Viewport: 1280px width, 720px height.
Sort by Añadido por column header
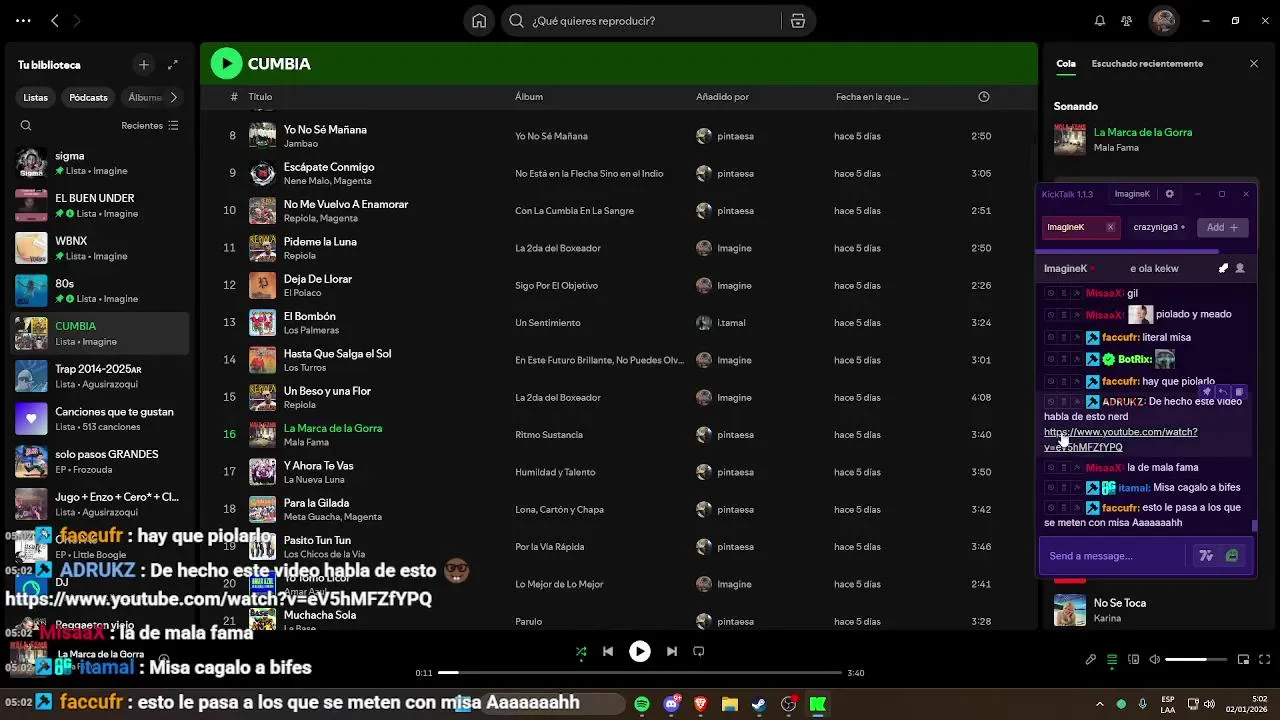click(722, 97)
